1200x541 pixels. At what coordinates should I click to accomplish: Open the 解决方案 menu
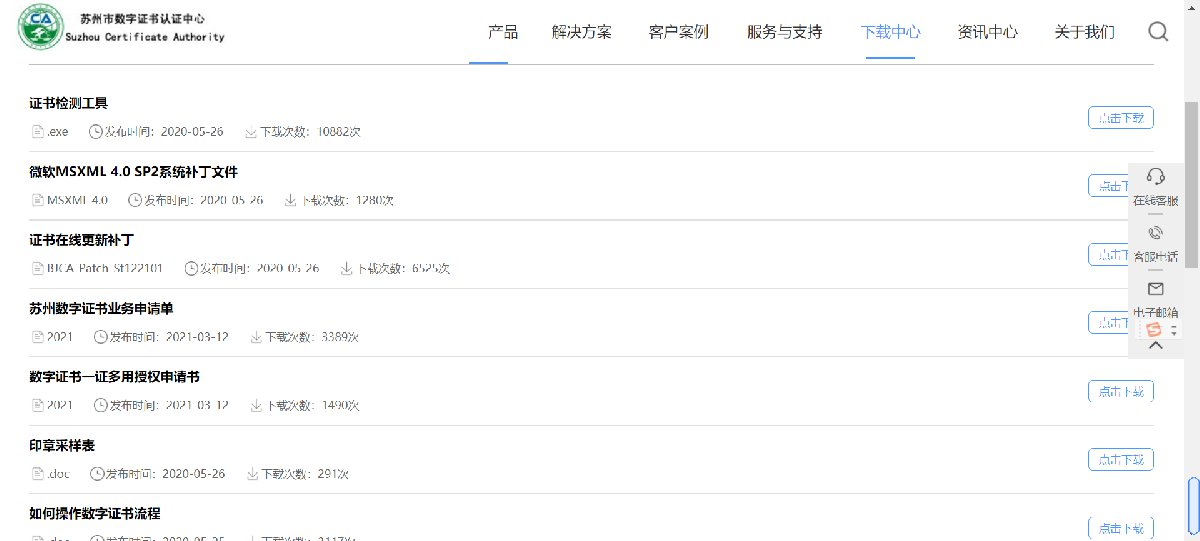tap(581, 32)
